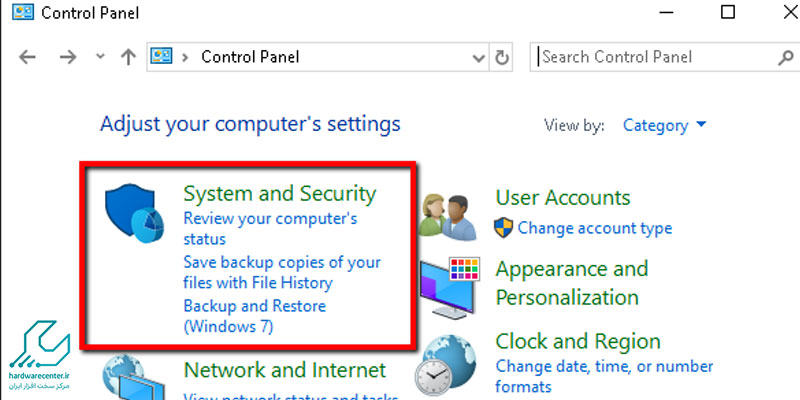The width and height of the screenshot is (800, 400).
Task: Expand the address bar history dropdown
Action: click(x=479, y=58)
